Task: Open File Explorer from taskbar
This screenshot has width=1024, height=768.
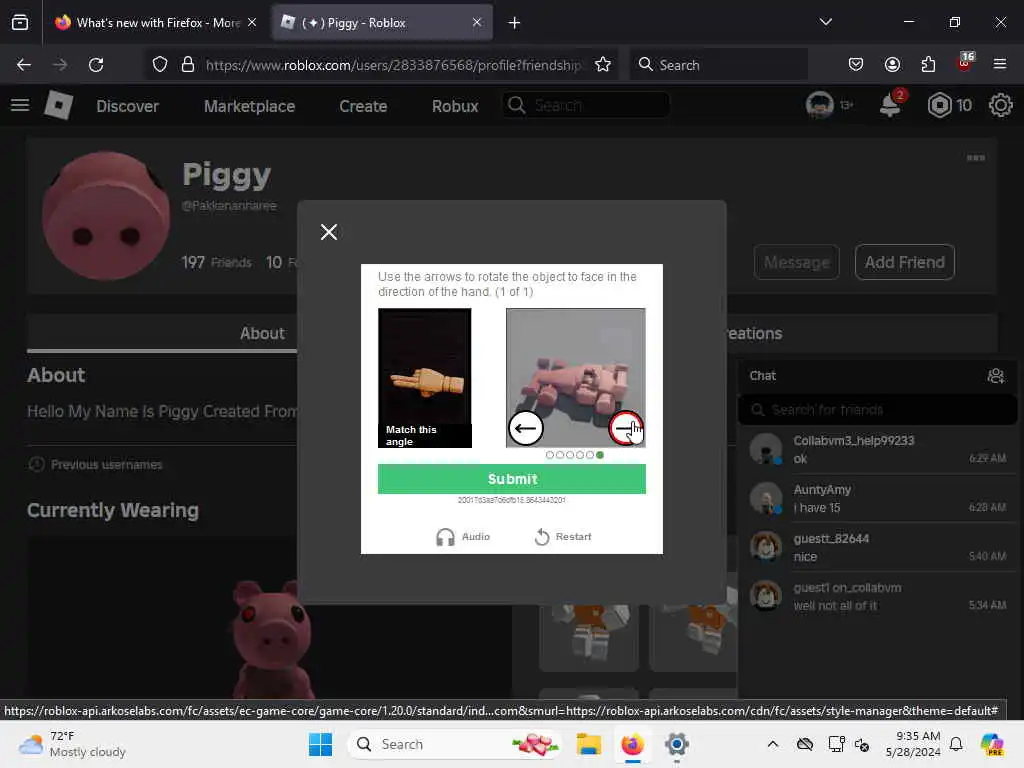Action: tap(588, 744)
